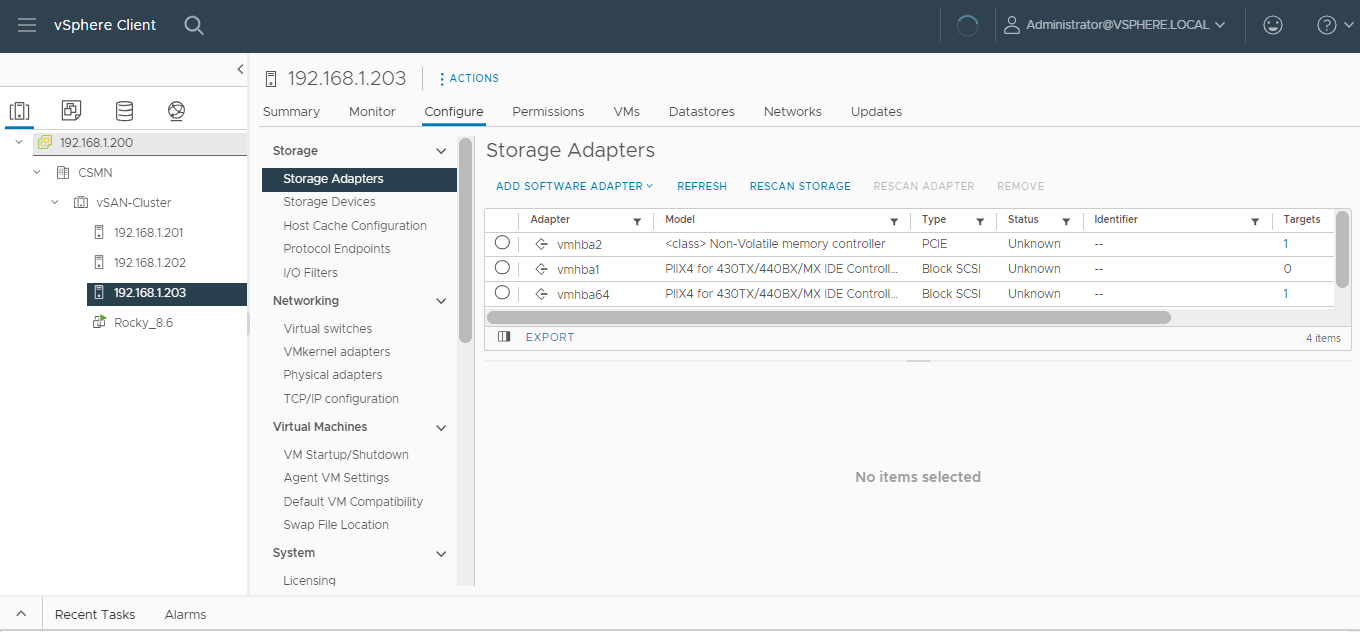The width and height of the screenshot is (1360, 632).
Task: Switch to Networking inventory view
Action: pyautogui.click(x=177, y=110)
